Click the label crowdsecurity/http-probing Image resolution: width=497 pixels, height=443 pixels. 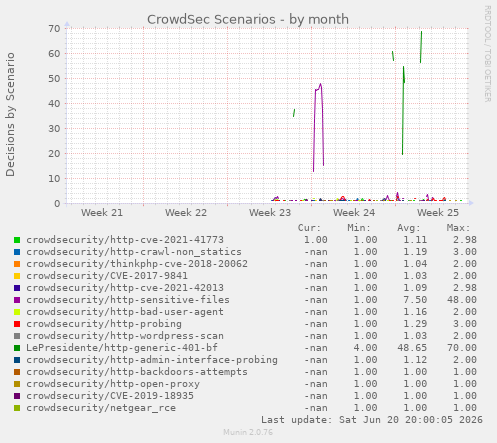[x=104, y=324]
